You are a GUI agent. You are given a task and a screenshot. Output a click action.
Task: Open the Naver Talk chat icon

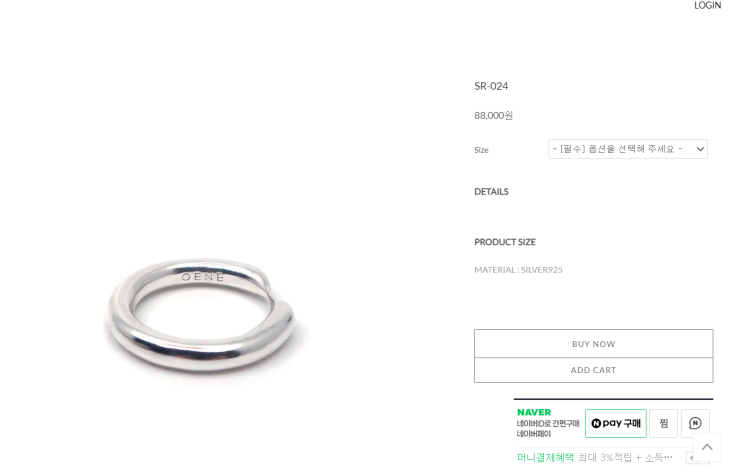click(x=695, y=423)
